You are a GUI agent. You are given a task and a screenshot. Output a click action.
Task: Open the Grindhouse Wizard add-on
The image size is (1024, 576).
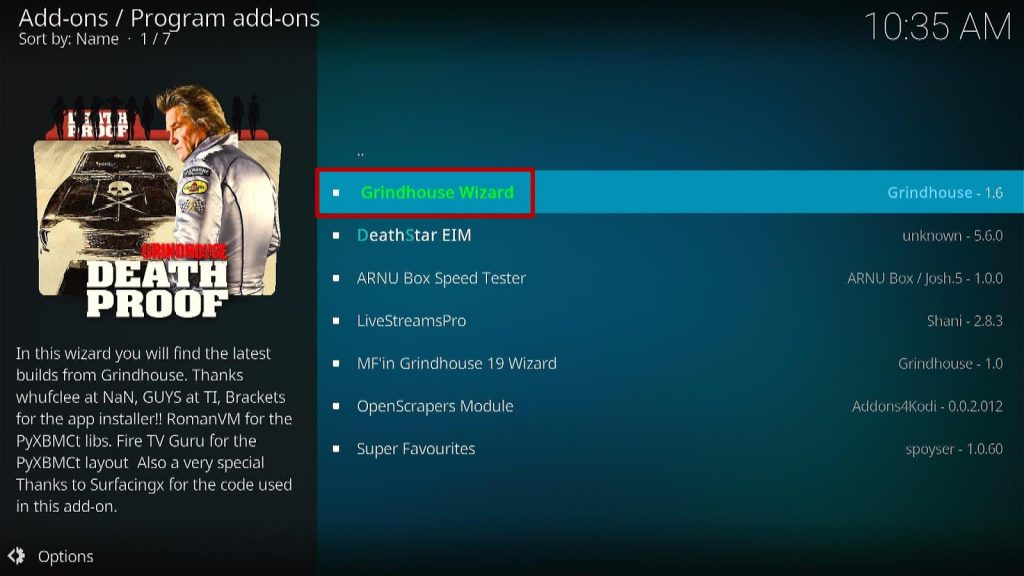670,192
